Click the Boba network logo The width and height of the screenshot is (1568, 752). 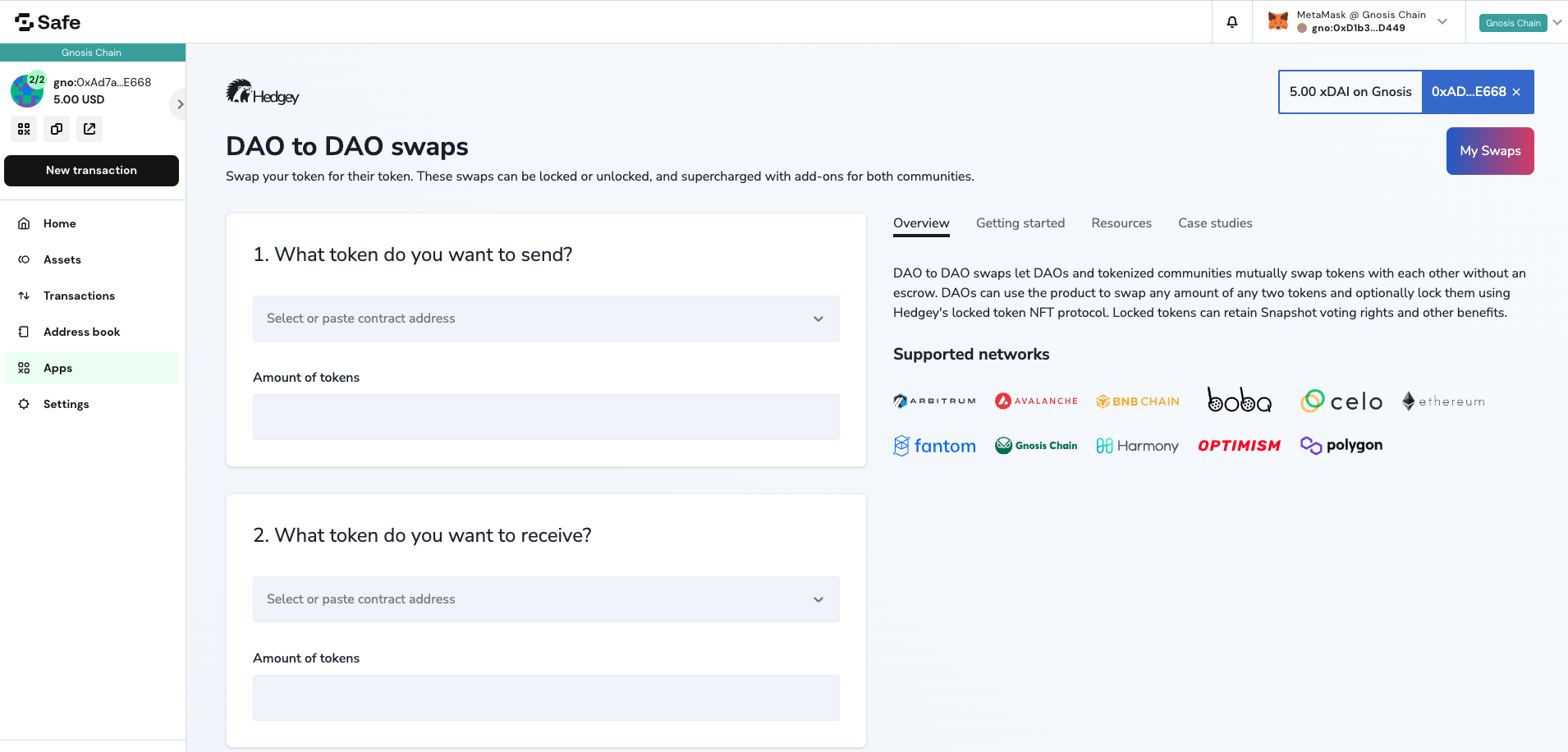click(1240, 400)
